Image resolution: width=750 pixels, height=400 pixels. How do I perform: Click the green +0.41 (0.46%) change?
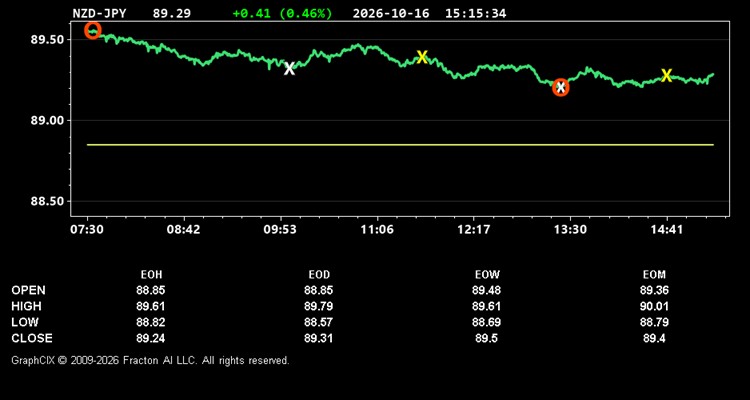click(282, 13)
